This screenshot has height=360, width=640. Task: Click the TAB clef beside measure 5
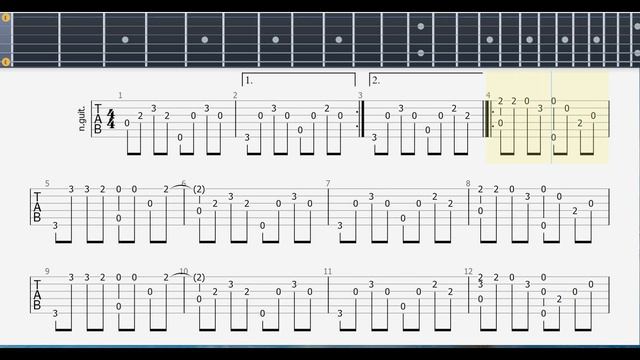pyautogui.click(x=37, y=207)
